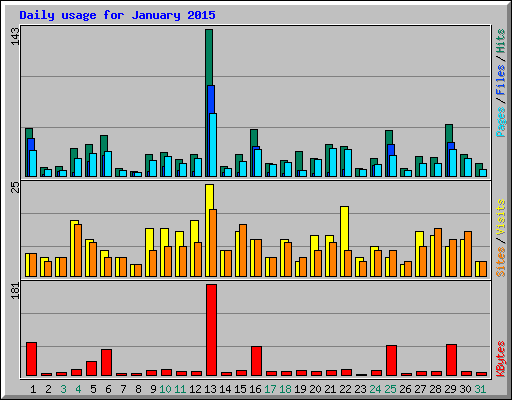
Task: Click day 22 on the x-axis
Action: [345, 389]
